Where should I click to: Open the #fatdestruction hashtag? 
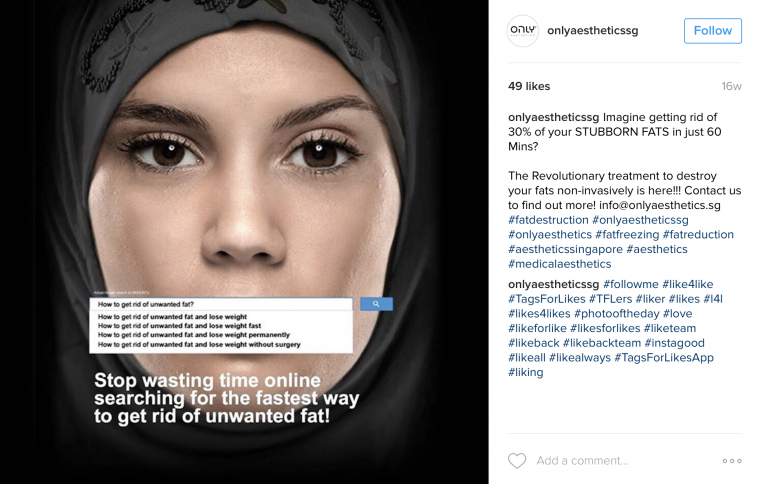coord(548,220)
